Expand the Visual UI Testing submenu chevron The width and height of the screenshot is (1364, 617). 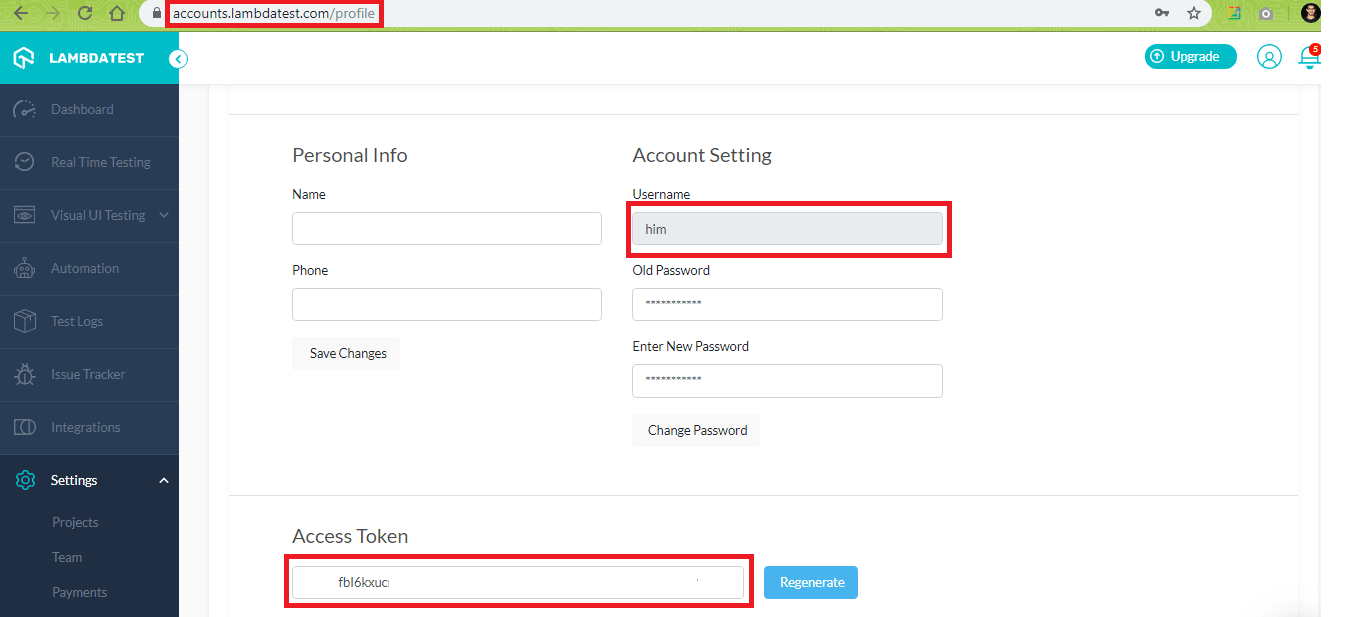tap(164, 215)
